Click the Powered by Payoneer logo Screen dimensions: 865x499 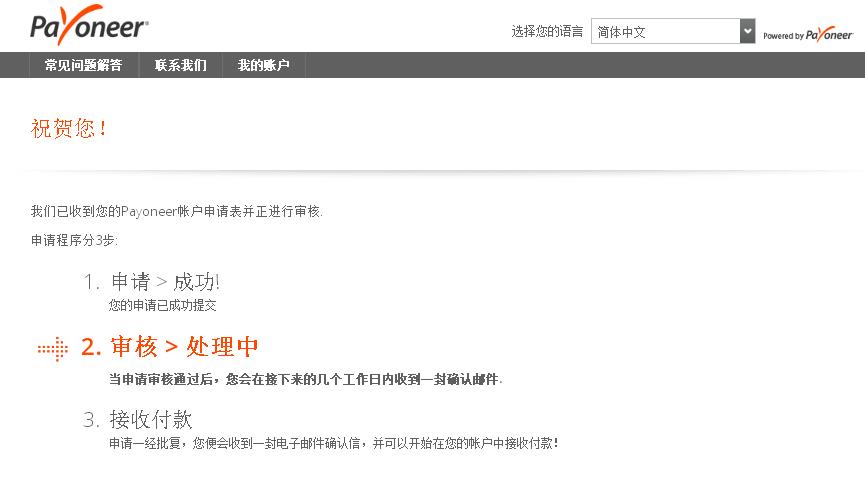coord(808,35)
